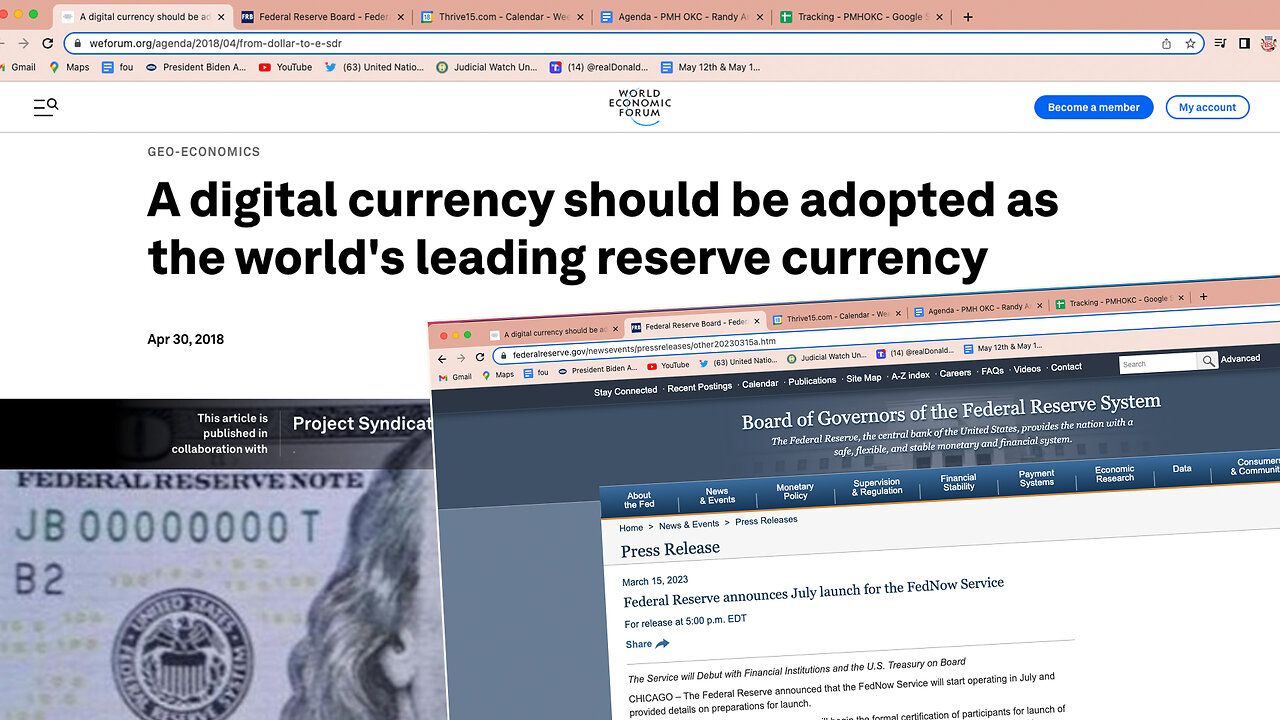Click the weforum.org address bar
This screenshot has height=720, width=1280.
pyautogui.click(x=600, y=44)
